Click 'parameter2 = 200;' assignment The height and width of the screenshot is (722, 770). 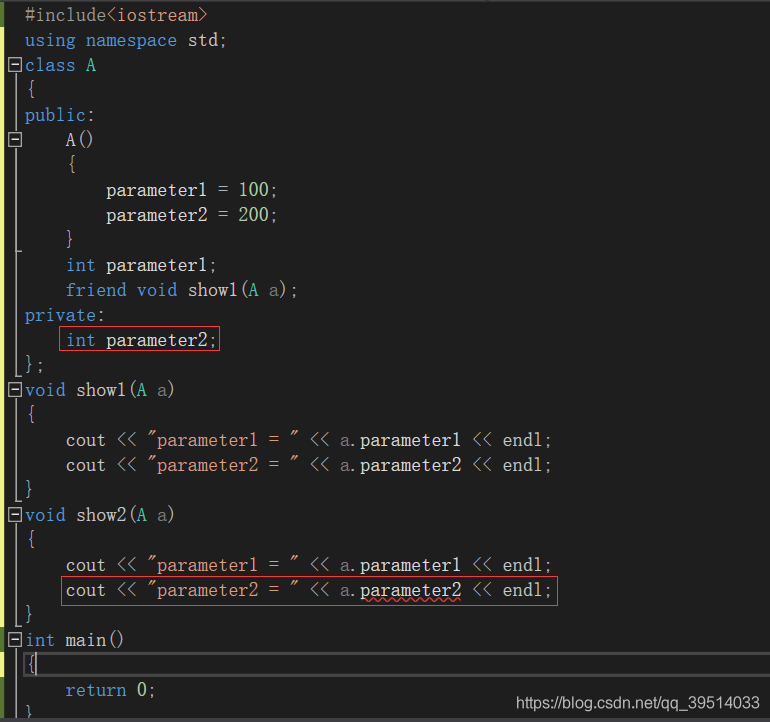[192, 215]
